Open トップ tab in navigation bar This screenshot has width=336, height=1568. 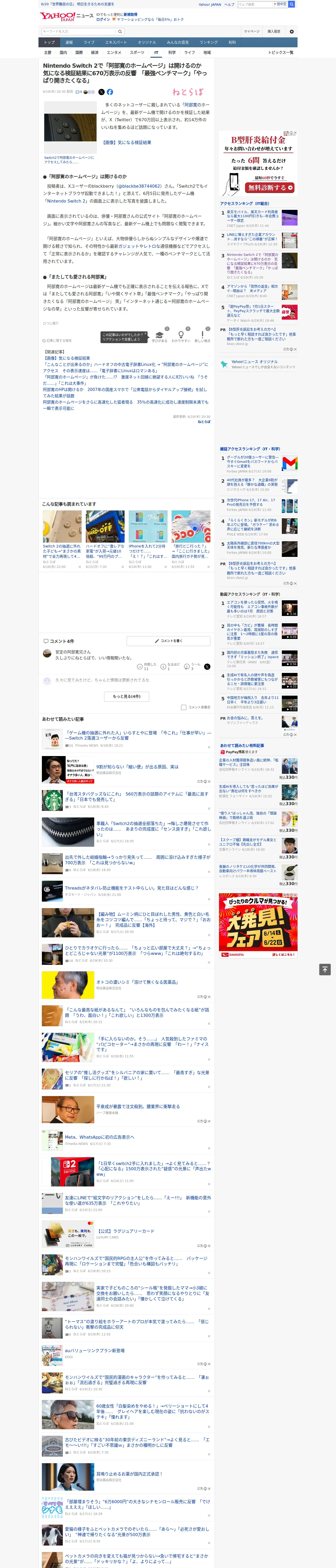tap(49, 43)
